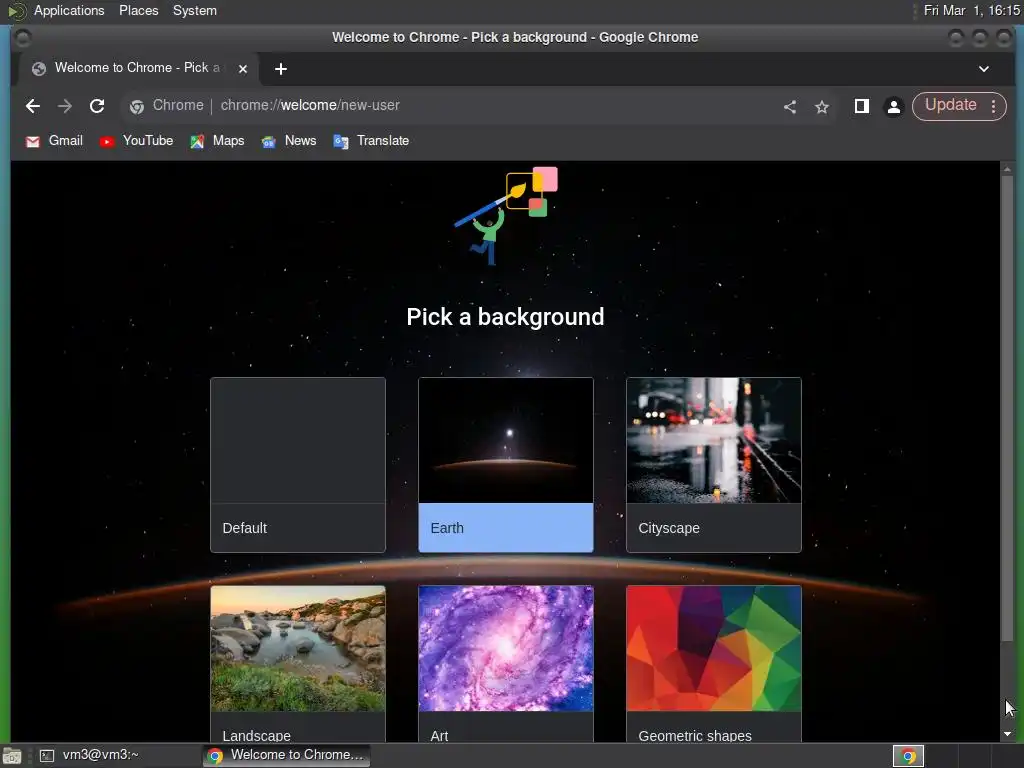Click the Applications menu logo icon
Image resolution: width=1024 pixels, height=768 pixels.
coord(17,10)
